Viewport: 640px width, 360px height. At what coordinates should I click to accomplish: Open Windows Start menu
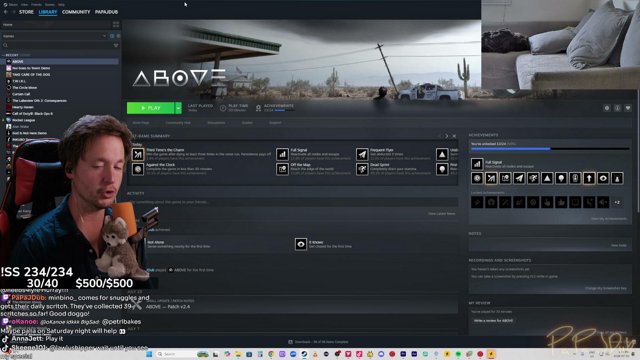point(149,354)
